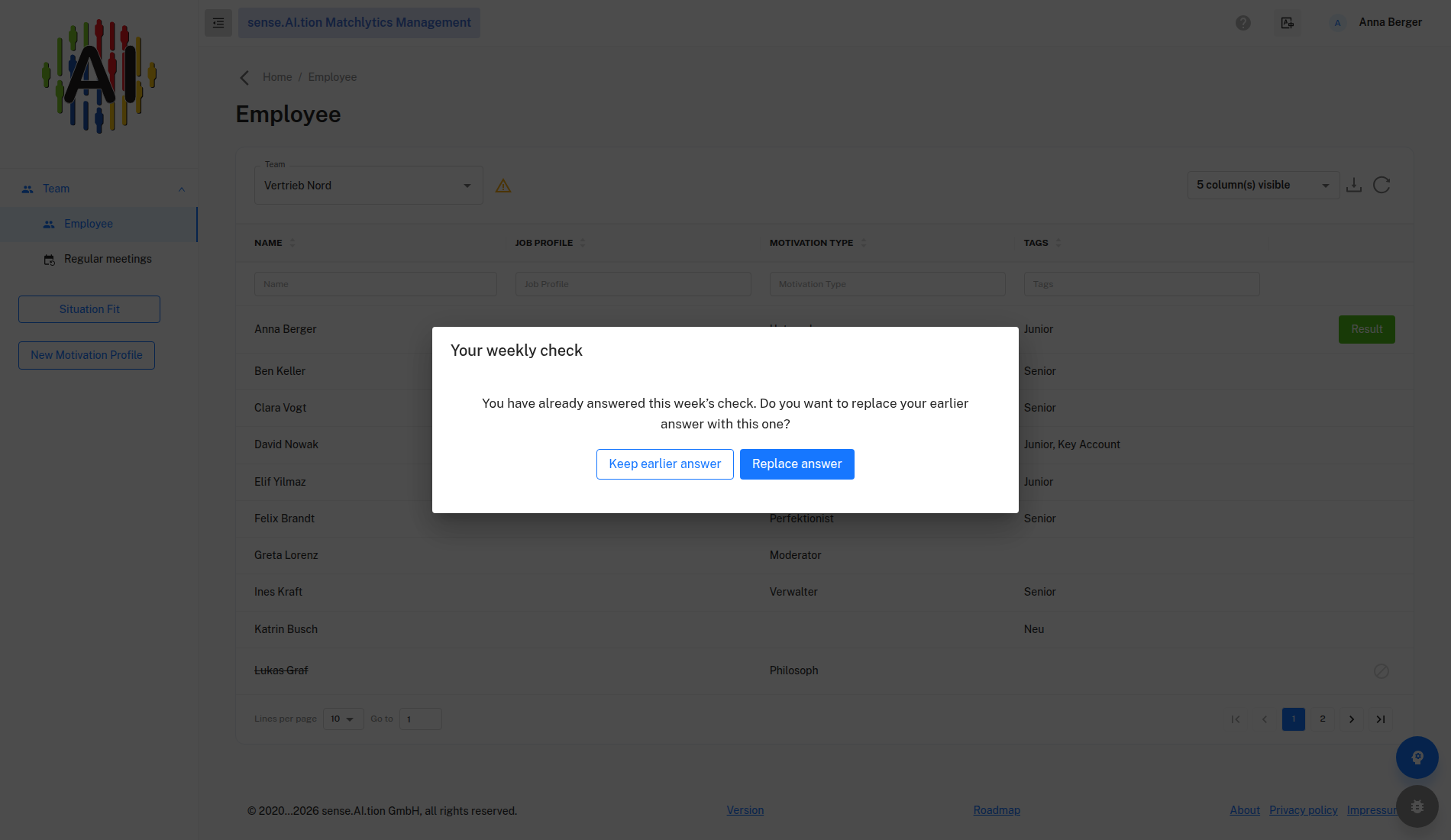Click the team warning triangle icon

(503, 186)
